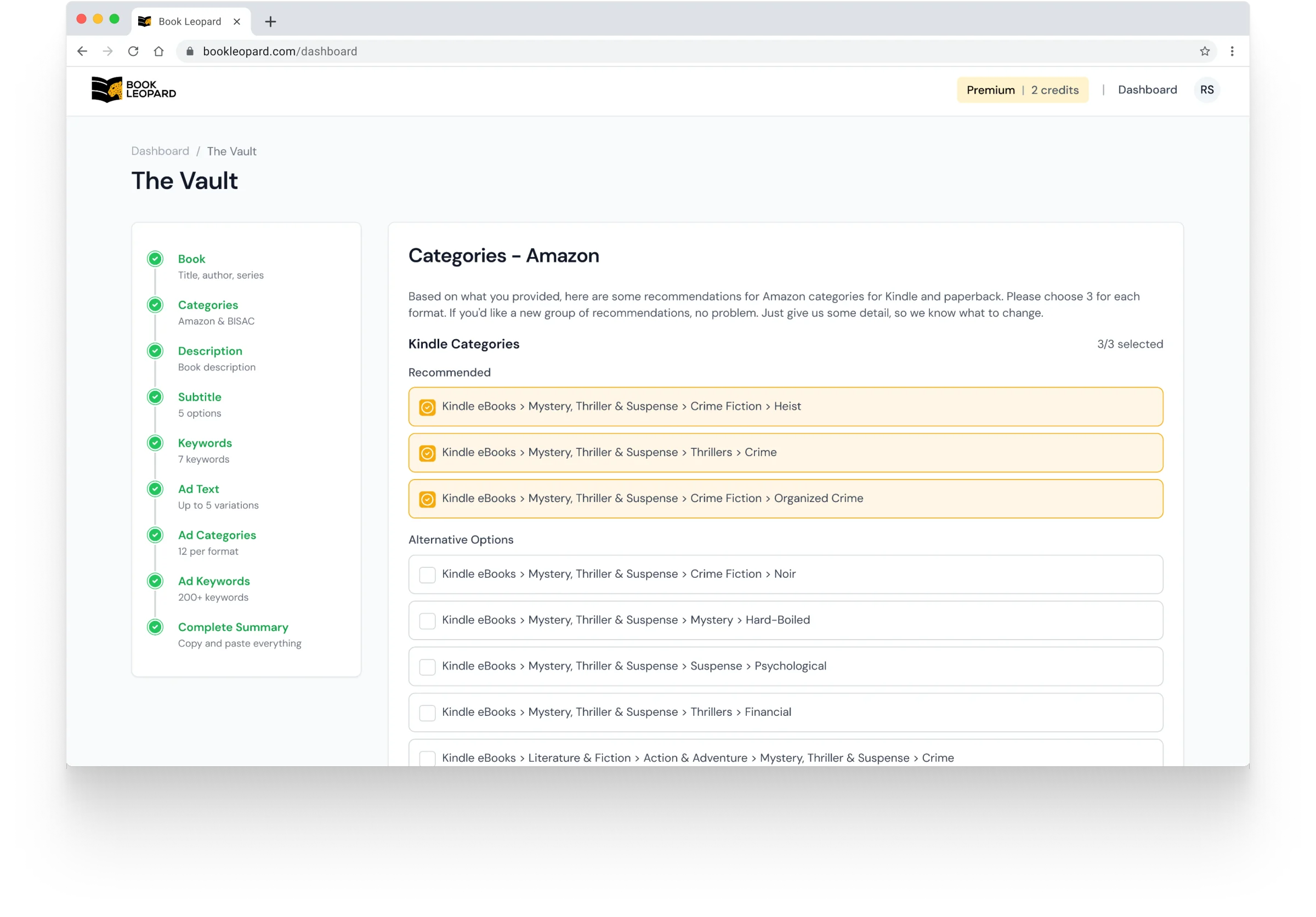This screenshot has width=1316, height=917.
Task: Click the Kindle Categories heading
Action: point(464,344)
